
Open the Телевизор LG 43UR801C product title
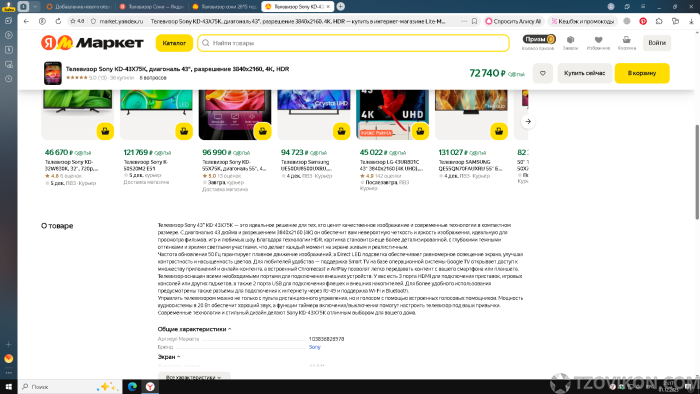pyautogui.click(x=392, y=166)
